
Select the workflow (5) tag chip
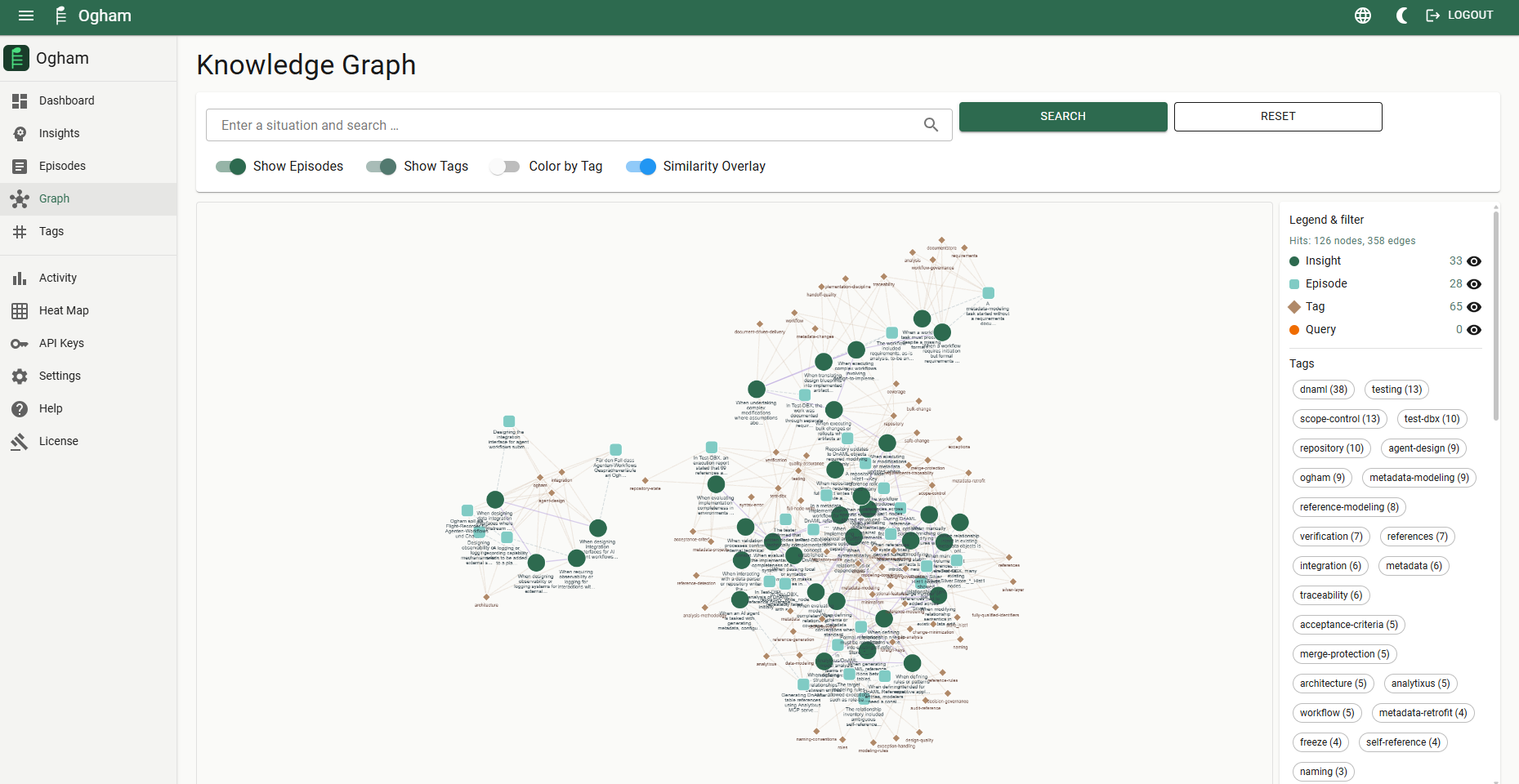pos(1327,713)
